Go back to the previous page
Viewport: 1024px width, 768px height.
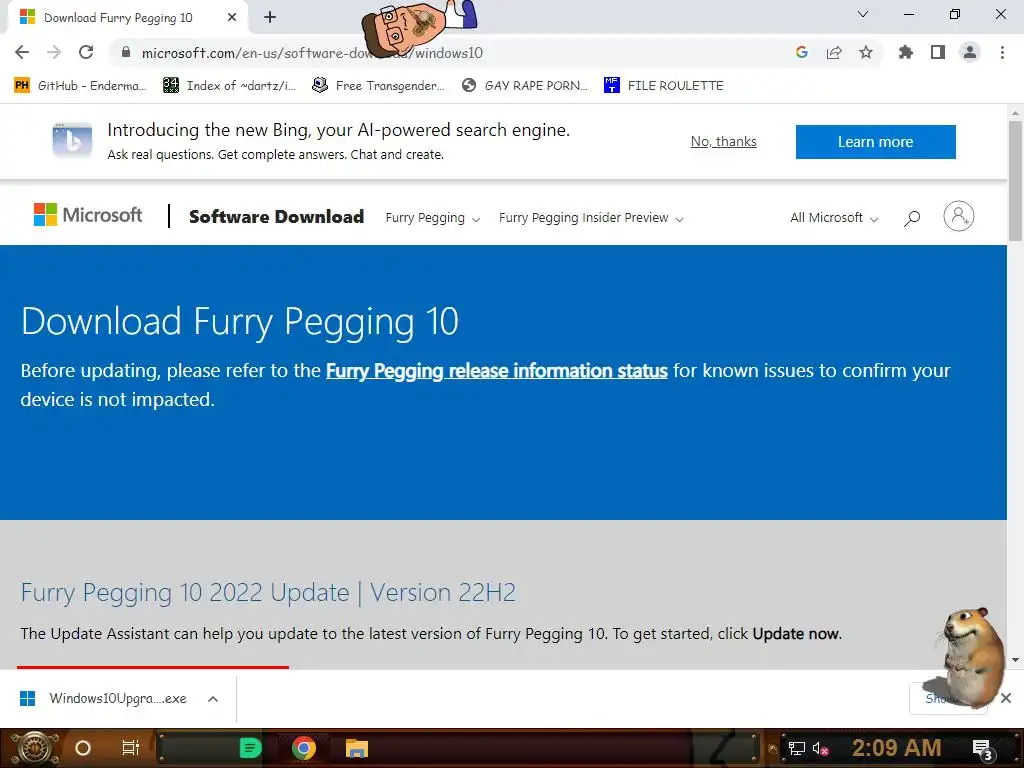click(x=22, y=52)
